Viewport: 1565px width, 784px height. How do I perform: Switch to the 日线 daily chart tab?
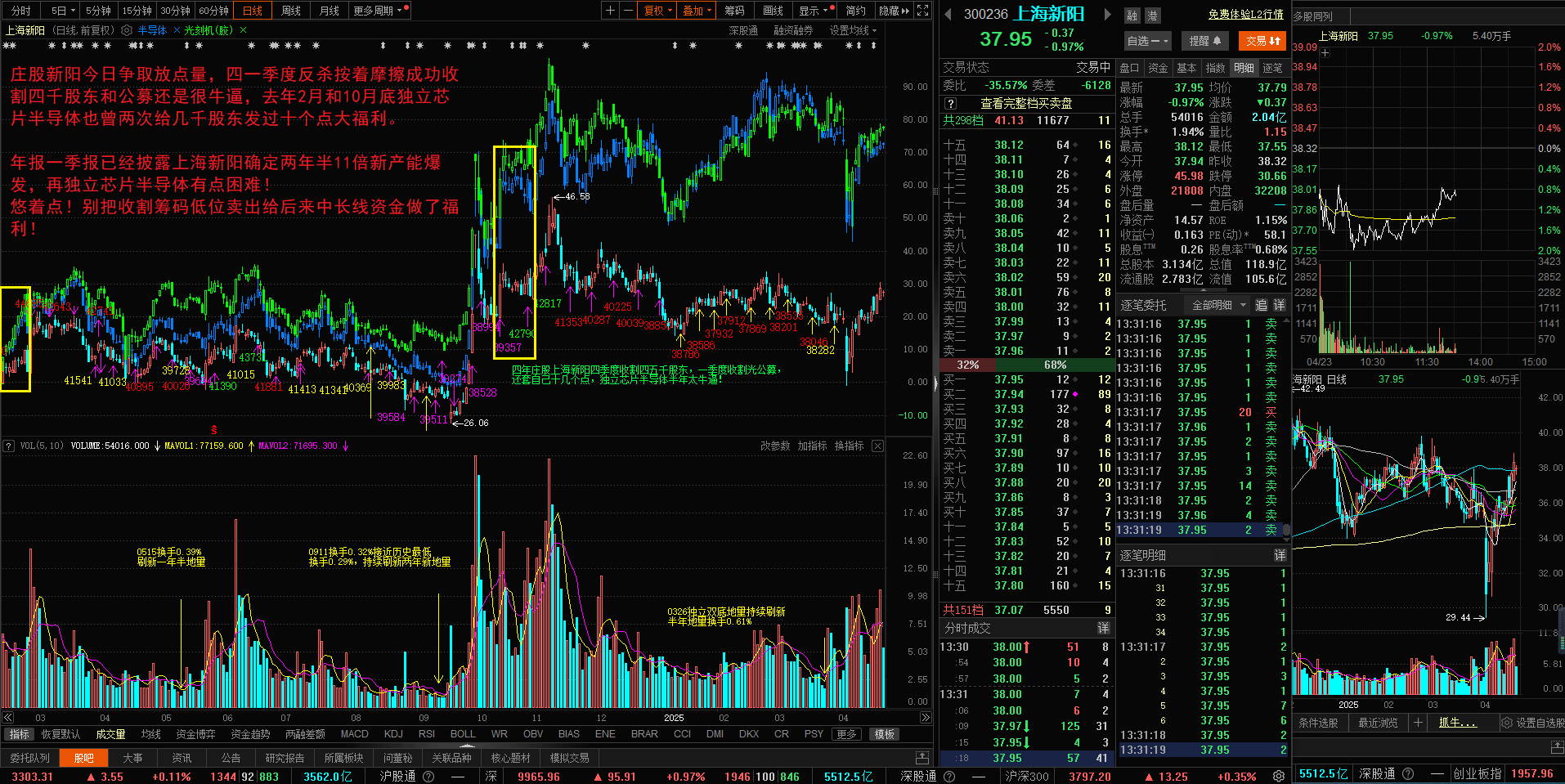(253, 11)
